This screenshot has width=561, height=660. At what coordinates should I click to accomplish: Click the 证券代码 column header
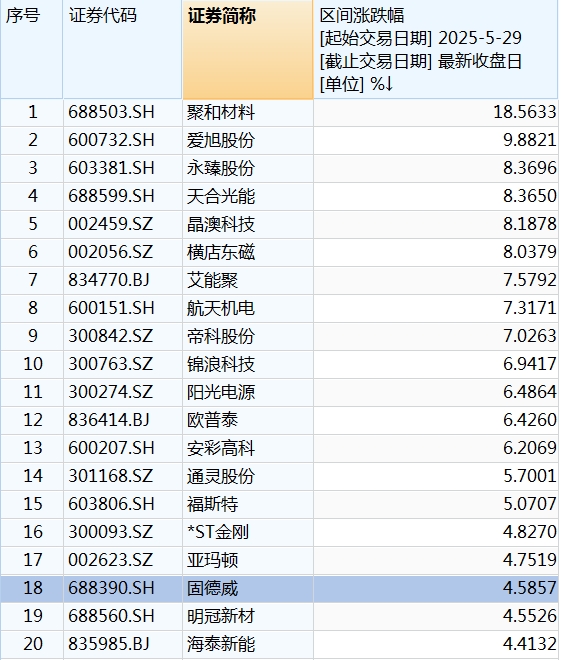[122, 50]
